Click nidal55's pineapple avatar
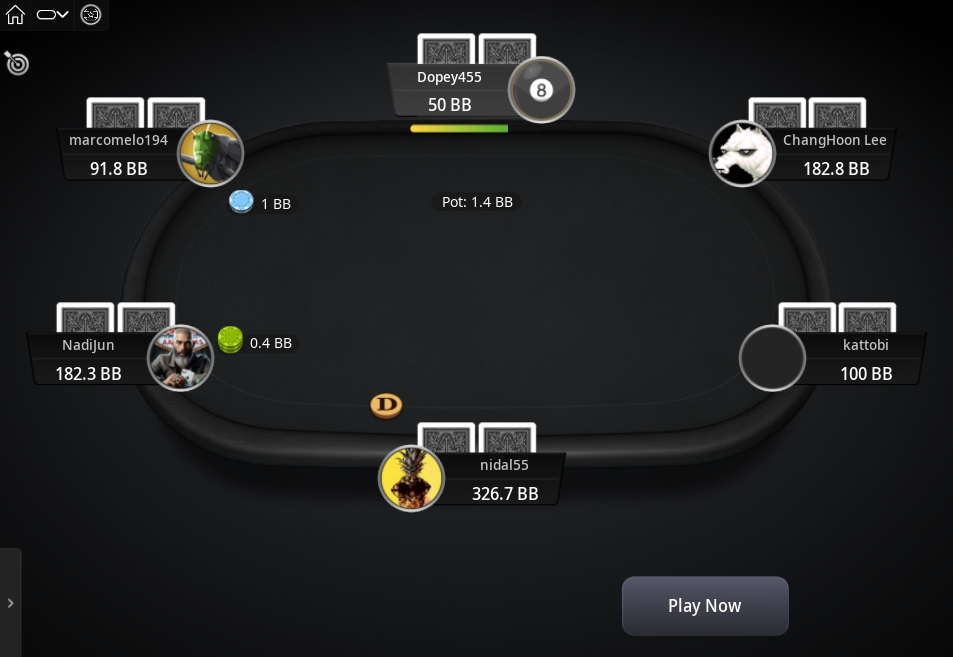This screenshot has height=657, width=953. (x=411, y=478)
